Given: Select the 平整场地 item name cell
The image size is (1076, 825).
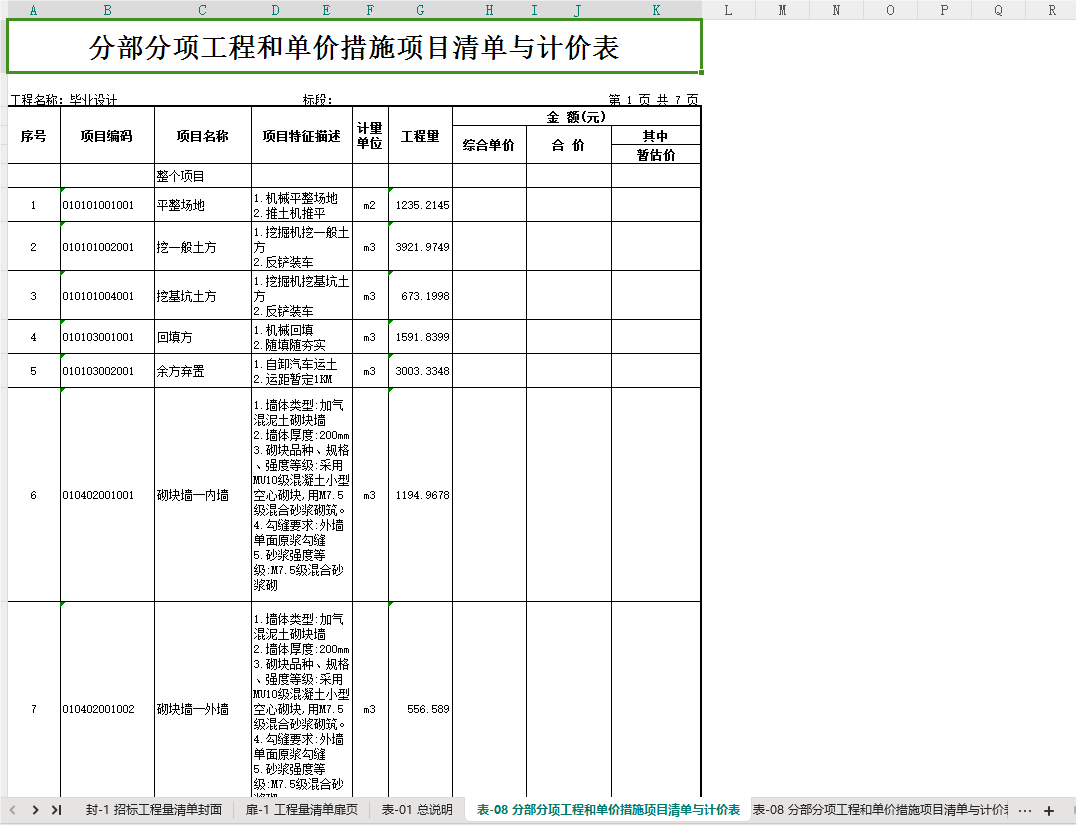Looking at the screenshot, I should [x=202, y=205].
